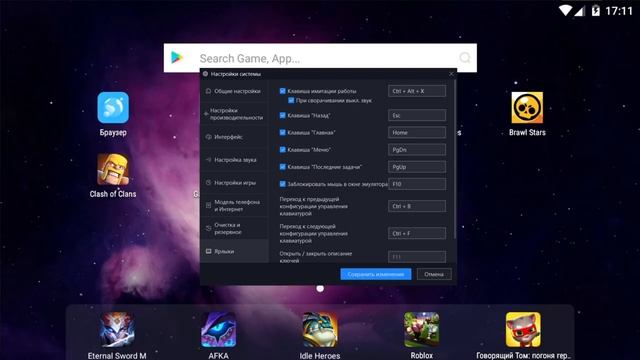Image resolution: width=640 pixels, height=360 pixels.
Task: Click Сохранить изменения button
Action: coord(376,274)
